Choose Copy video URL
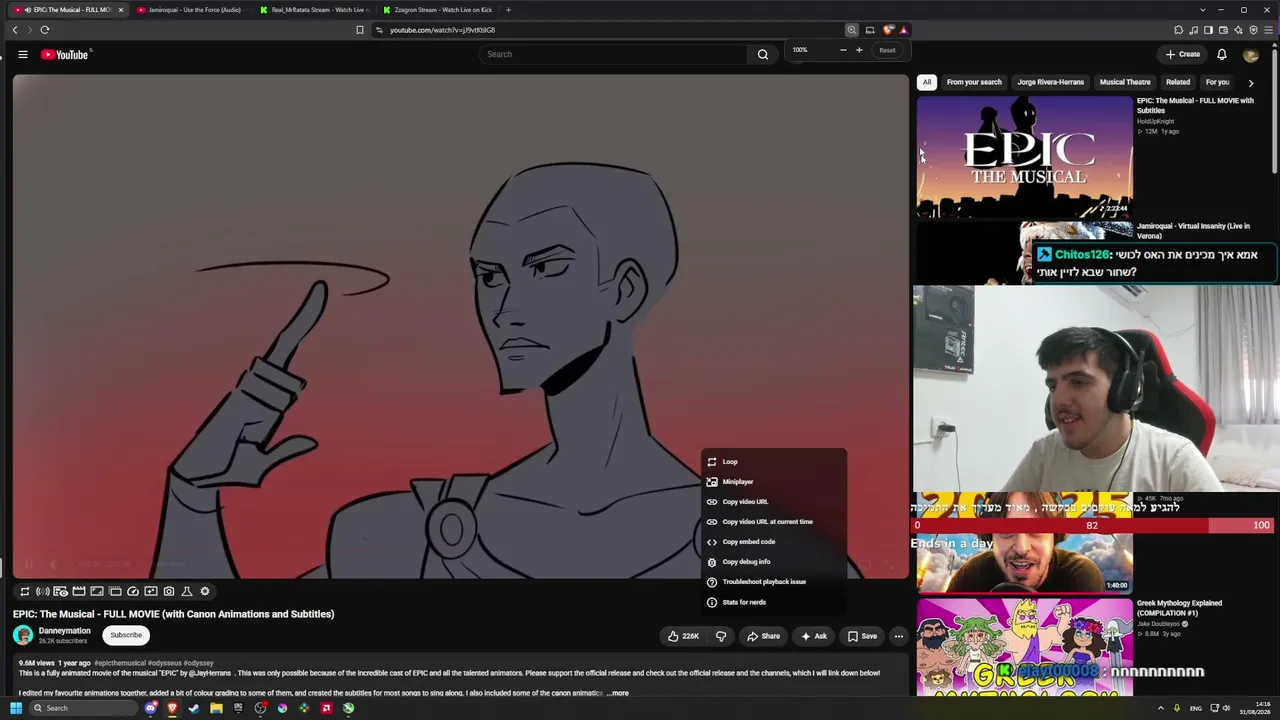The height and width of the screenshot is (720, 1280). pyautogui.click(x=774, y=502)
